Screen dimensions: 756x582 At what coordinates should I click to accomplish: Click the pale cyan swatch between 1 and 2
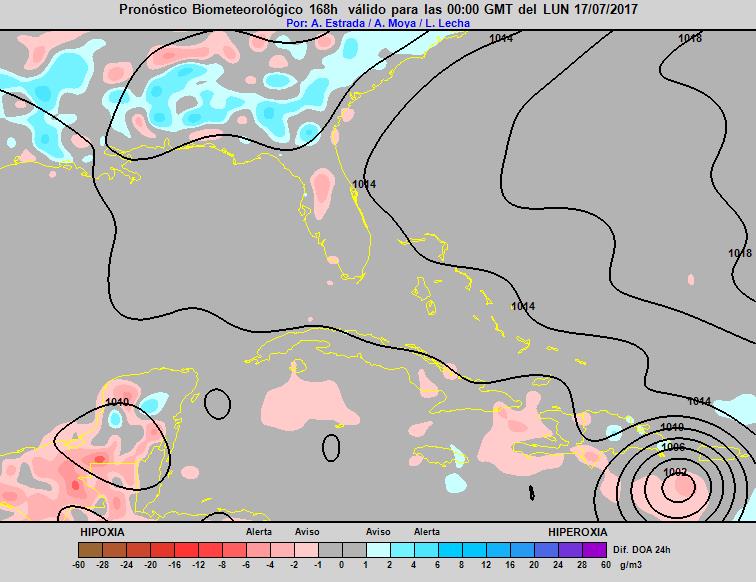pyautogui.click(x=378, y=550)
